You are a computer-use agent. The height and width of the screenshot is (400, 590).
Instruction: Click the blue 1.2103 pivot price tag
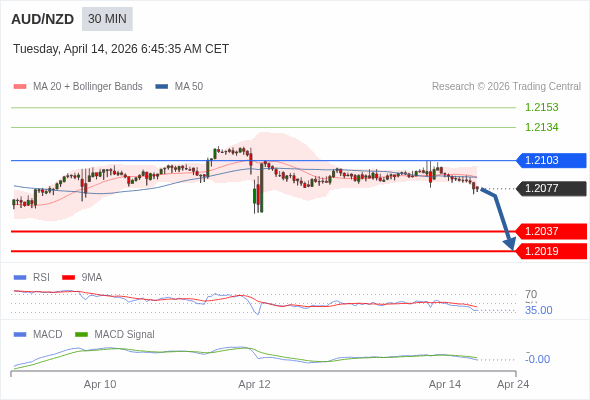pos(551,160)
